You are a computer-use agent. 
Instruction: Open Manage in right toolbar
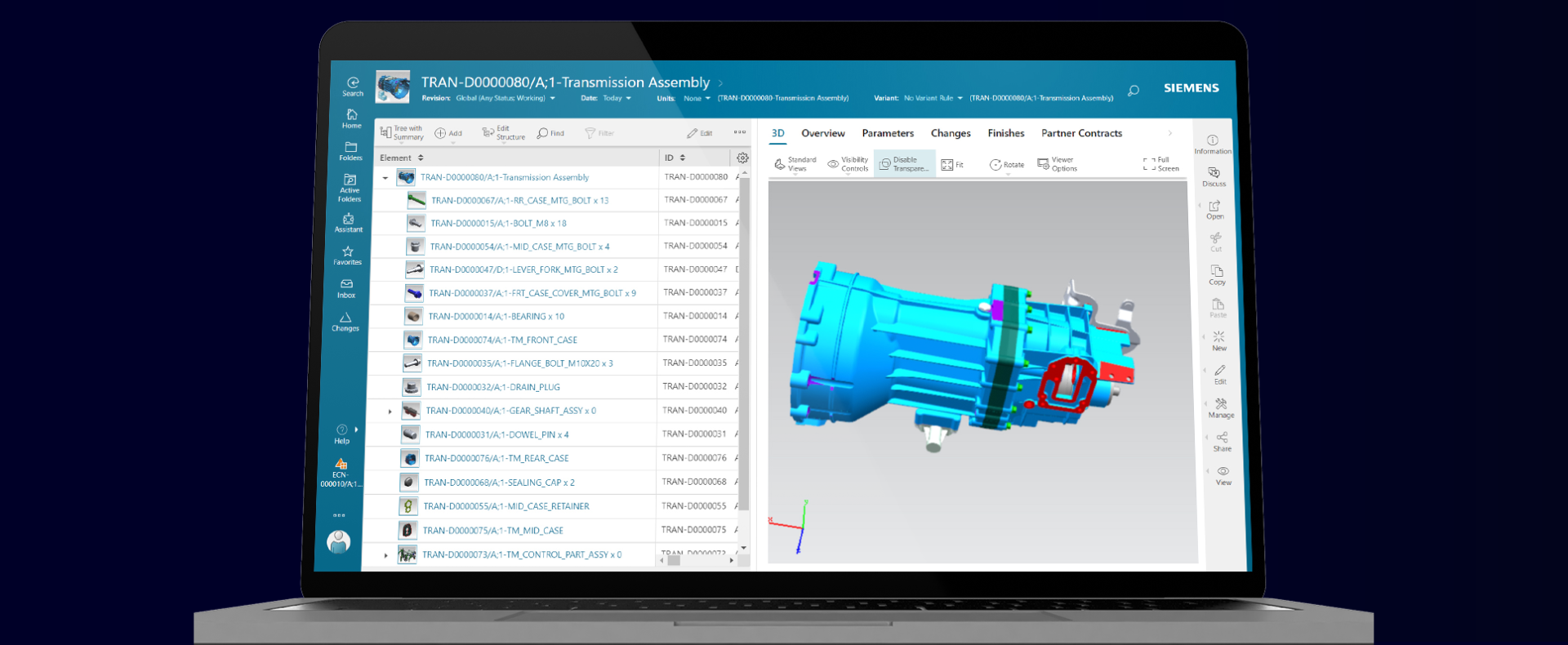pyautogui.click(x=1221, y=407)
